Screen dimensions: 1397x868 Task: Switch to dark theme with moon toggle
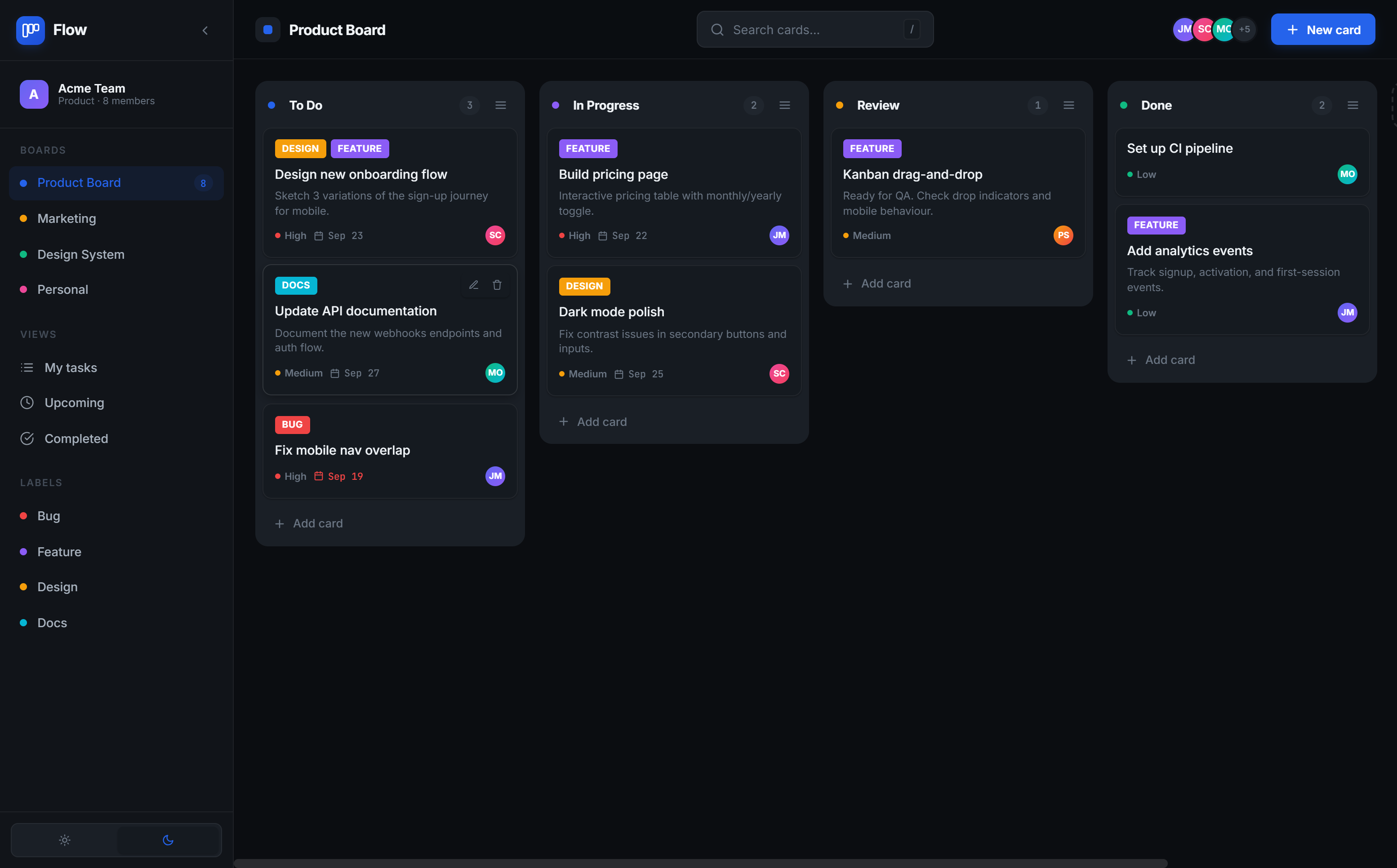pyautogui.click(x=168, y=841)
